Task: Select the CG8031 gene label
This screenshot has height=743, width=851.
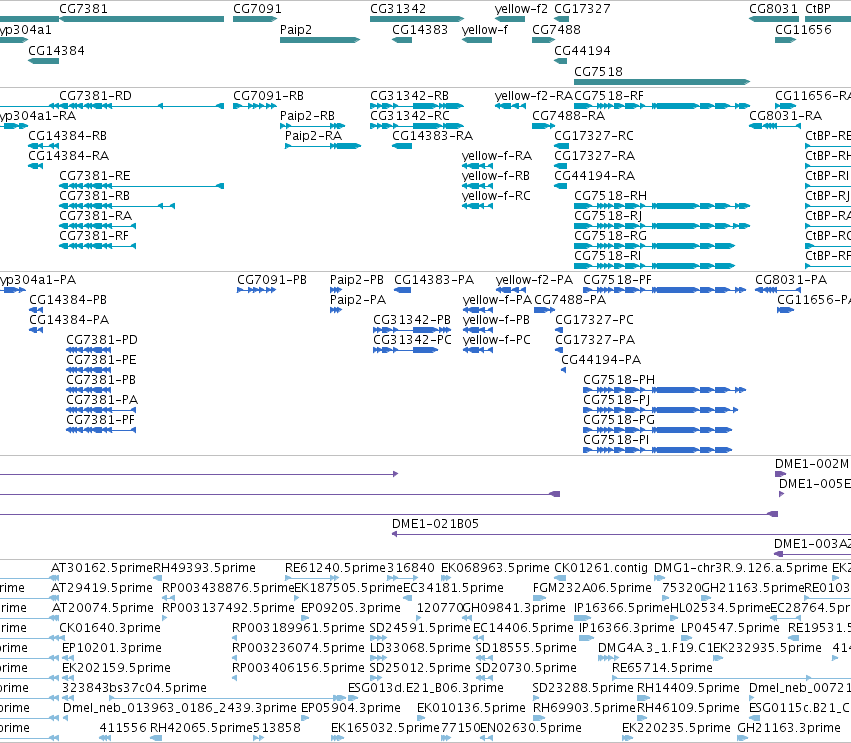Action: click(773, 9)
